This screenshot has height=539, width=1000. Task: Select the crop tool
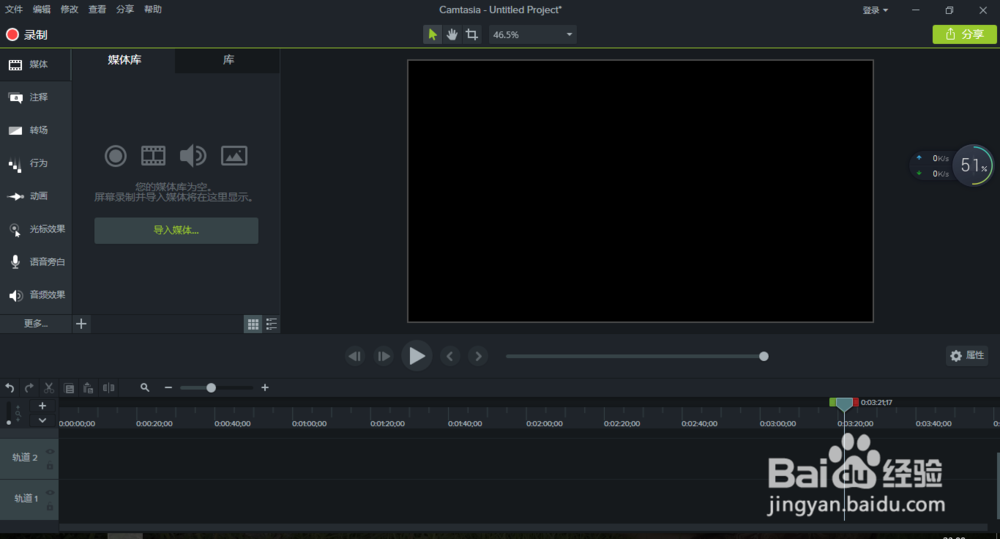pyautogui.click(x=472, y=34)
